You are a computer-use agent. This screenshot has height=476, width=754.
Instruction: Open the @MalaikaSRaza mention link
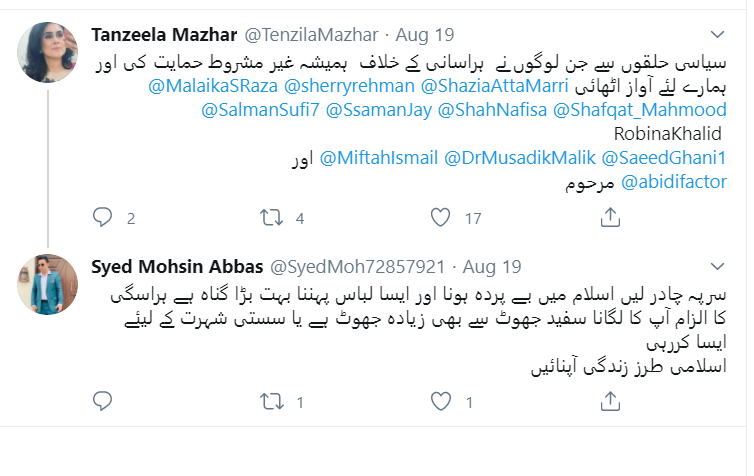click(x=213, y=86)
